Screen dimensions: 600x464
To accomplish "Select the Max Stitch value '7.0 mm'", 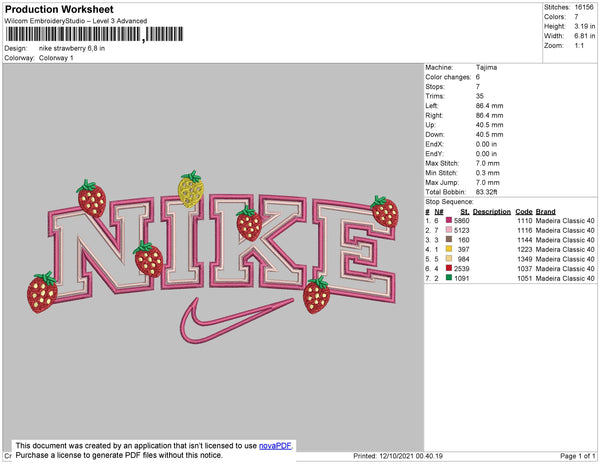I will [x=488, y=163].
